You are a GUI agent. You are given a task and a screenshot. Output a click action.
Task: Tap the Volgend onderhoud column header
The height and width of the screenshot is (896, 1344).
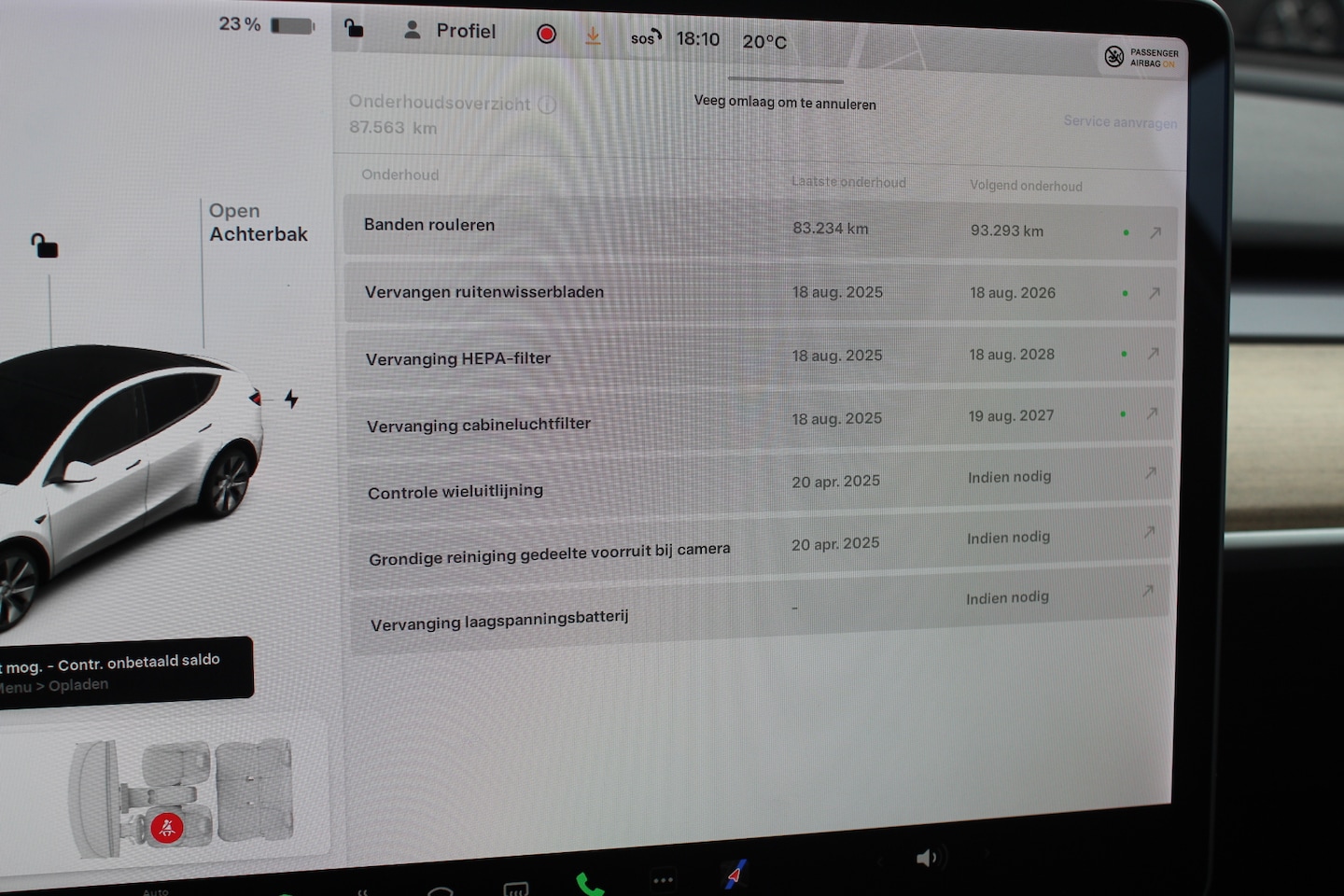pyautogui.click(x=1026, y=186)
